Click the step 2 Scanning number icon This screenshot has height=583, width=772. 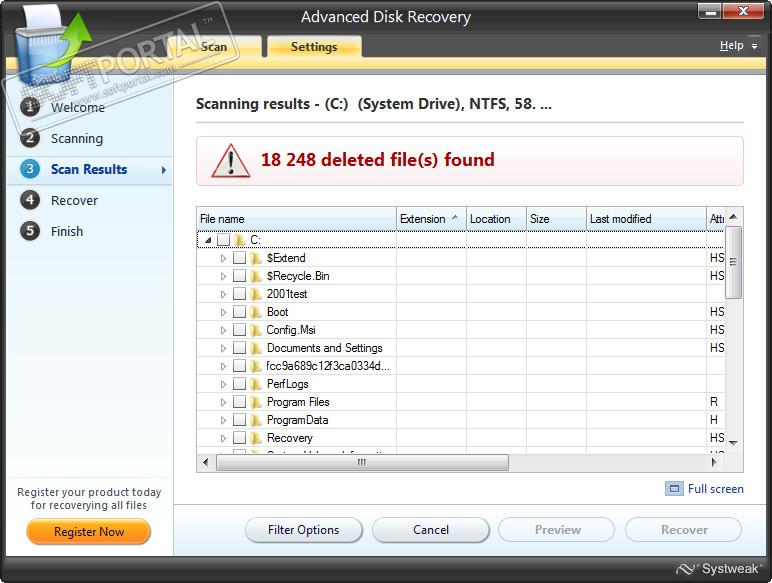point(30,138)
